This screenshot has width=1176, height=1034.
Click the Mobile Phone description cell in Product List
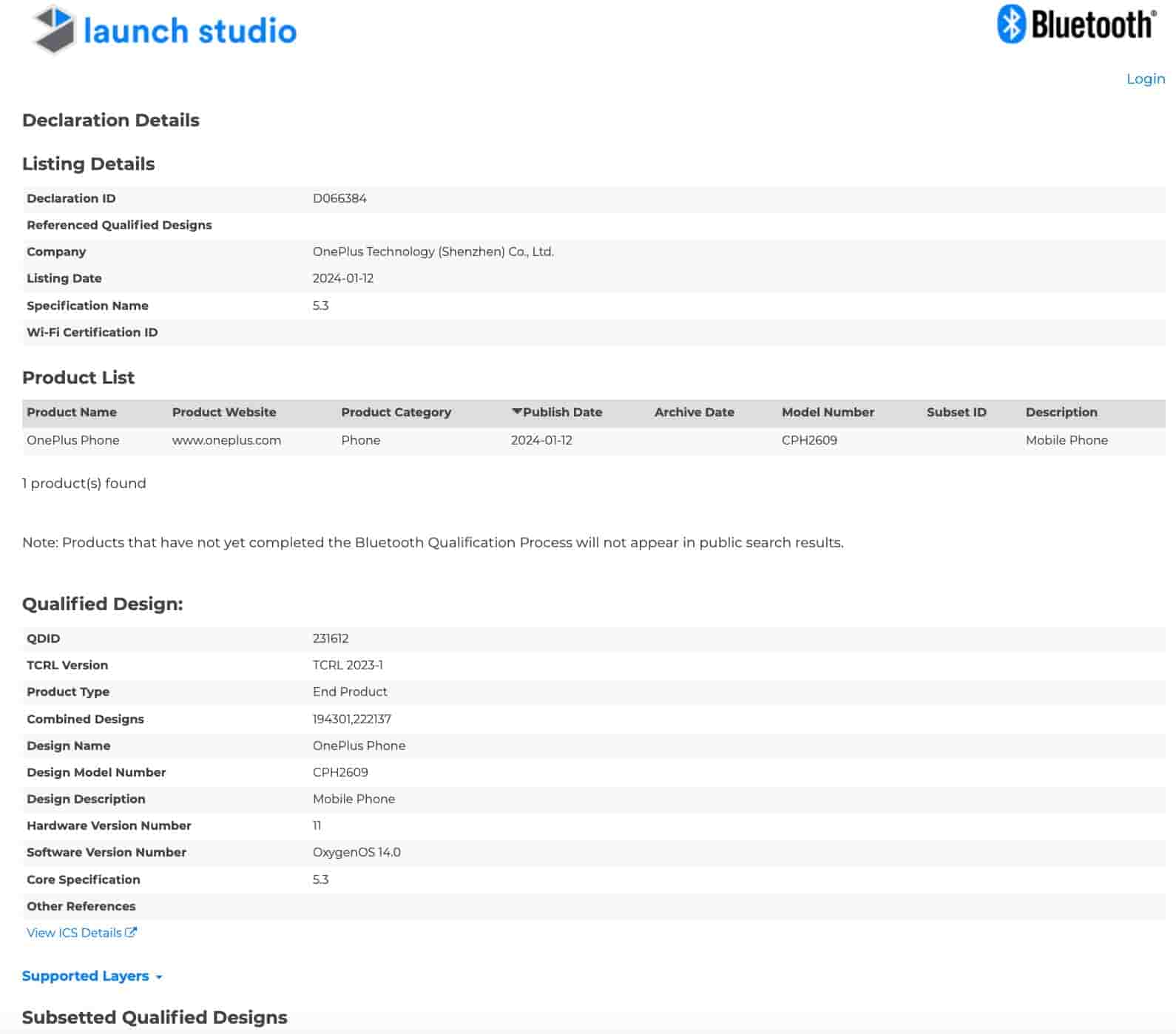coord(1067,440)
